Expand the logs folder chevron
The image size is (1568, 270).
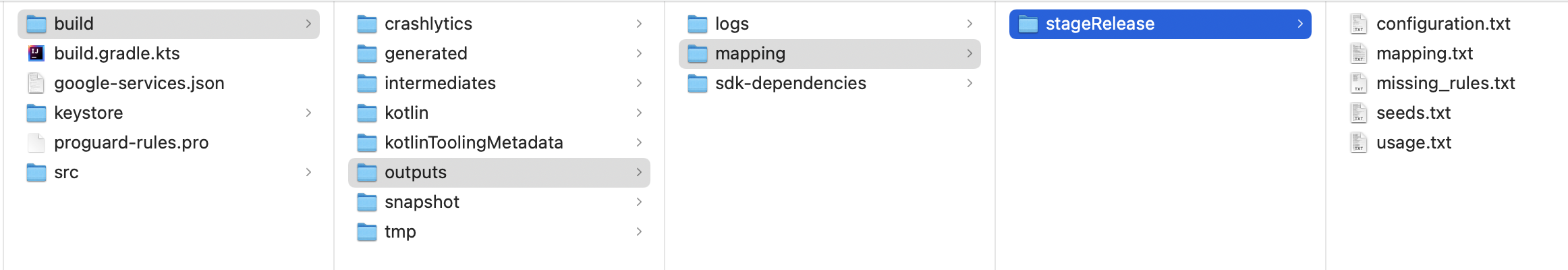tap(970, 24)
